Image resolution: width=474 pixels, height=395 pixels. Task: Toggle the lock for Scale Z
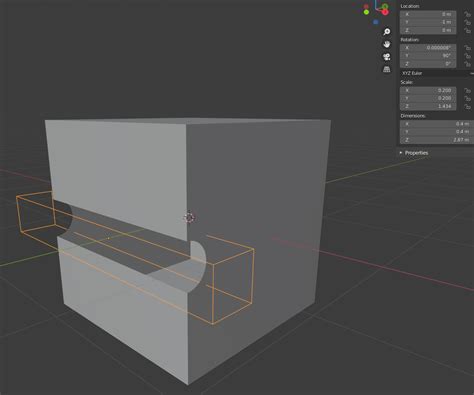467,106
